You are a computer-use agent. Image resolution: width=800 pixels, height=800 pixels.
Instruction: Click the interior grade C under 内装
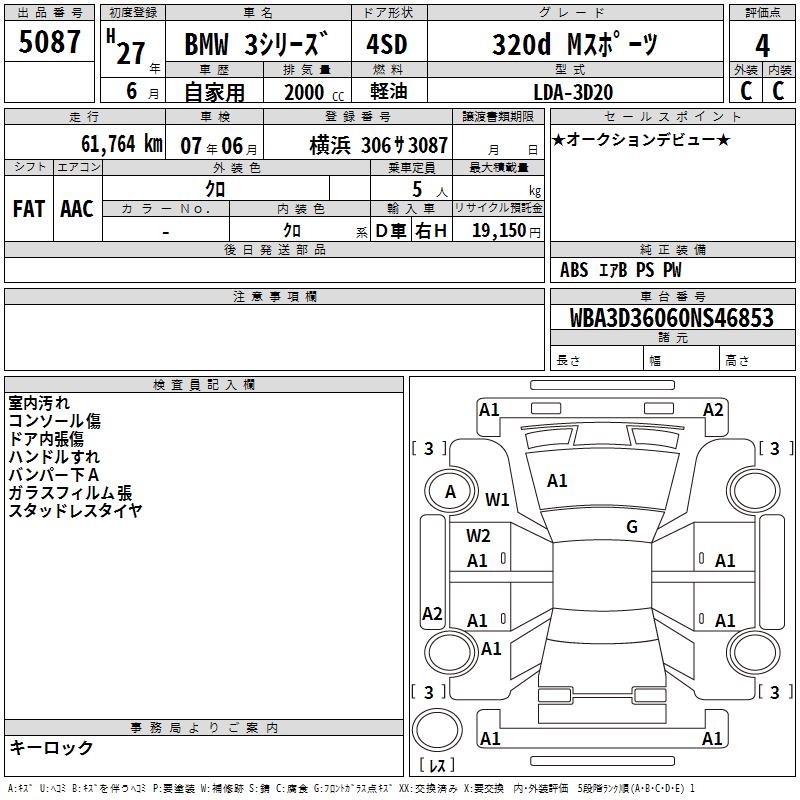[x=778, y=91]
